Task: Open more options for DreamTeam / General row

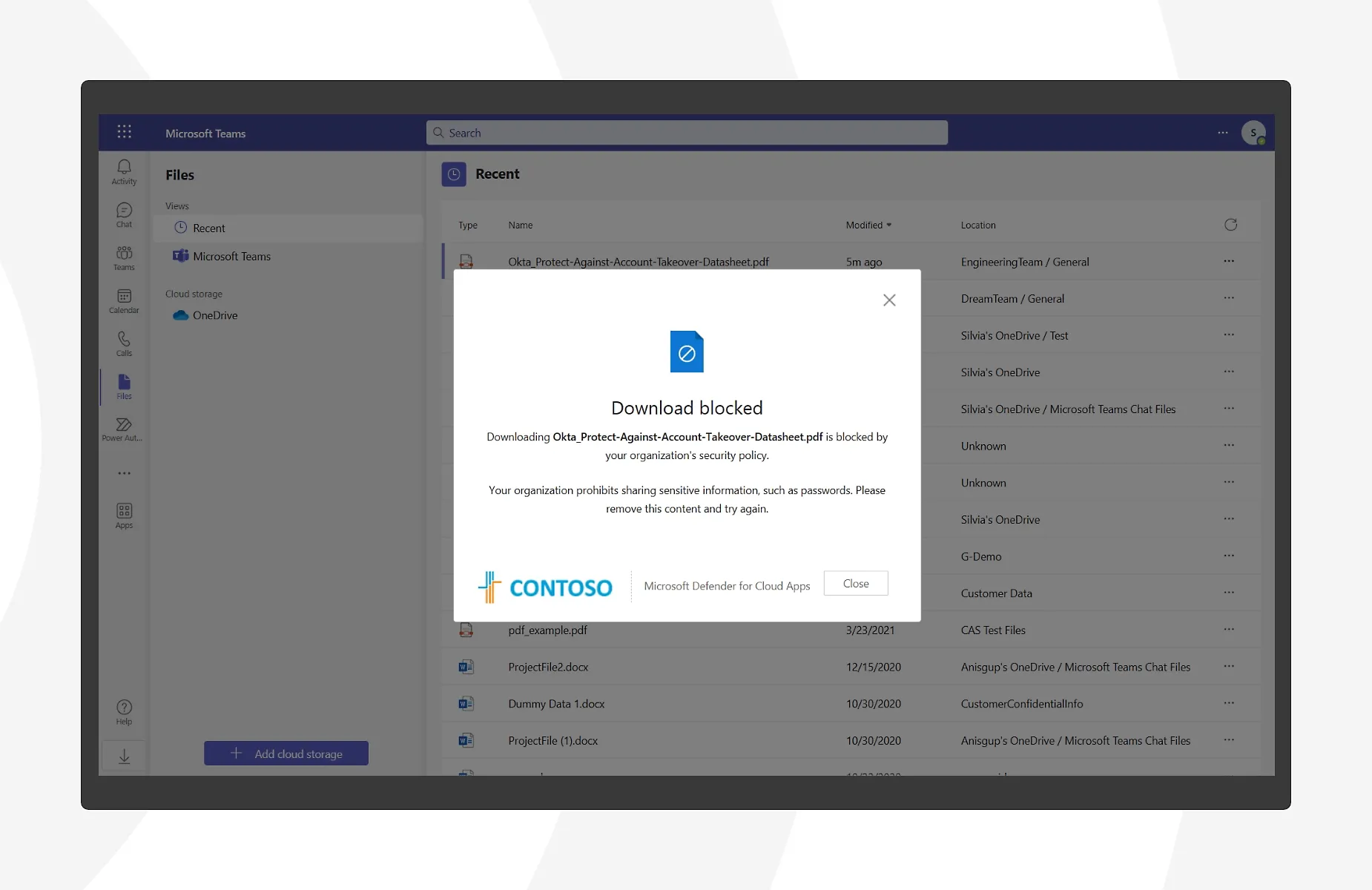Action: [x=1229, y=298]
